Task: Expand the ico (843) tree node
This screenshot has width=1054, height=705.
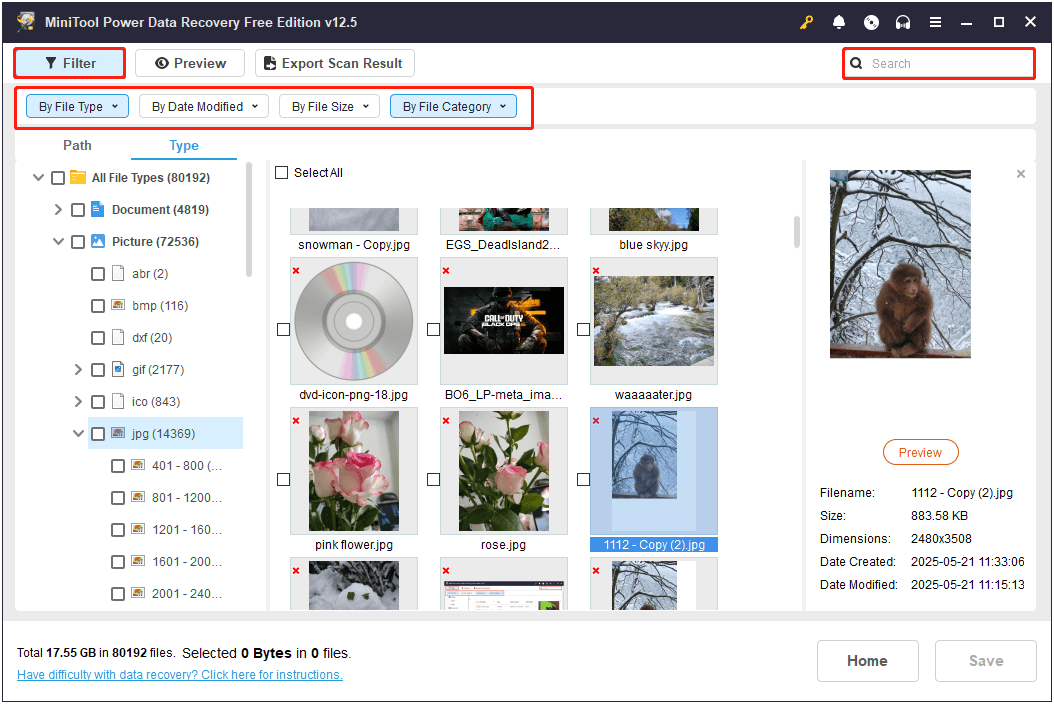Action: [x=78, y=401]
